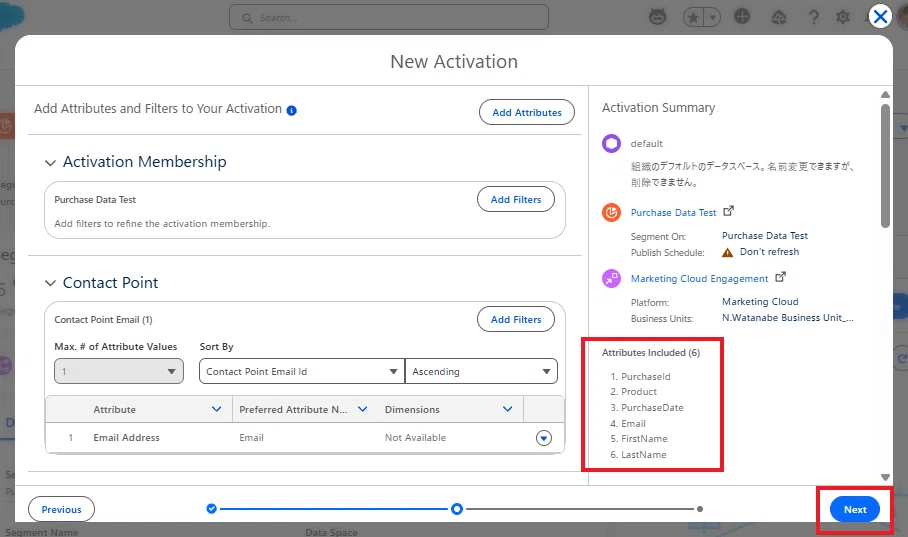Viewport: 908px width, 537px height.
Task: Click the Attributes Included (6) heading
Action: (x=651, y=353)
